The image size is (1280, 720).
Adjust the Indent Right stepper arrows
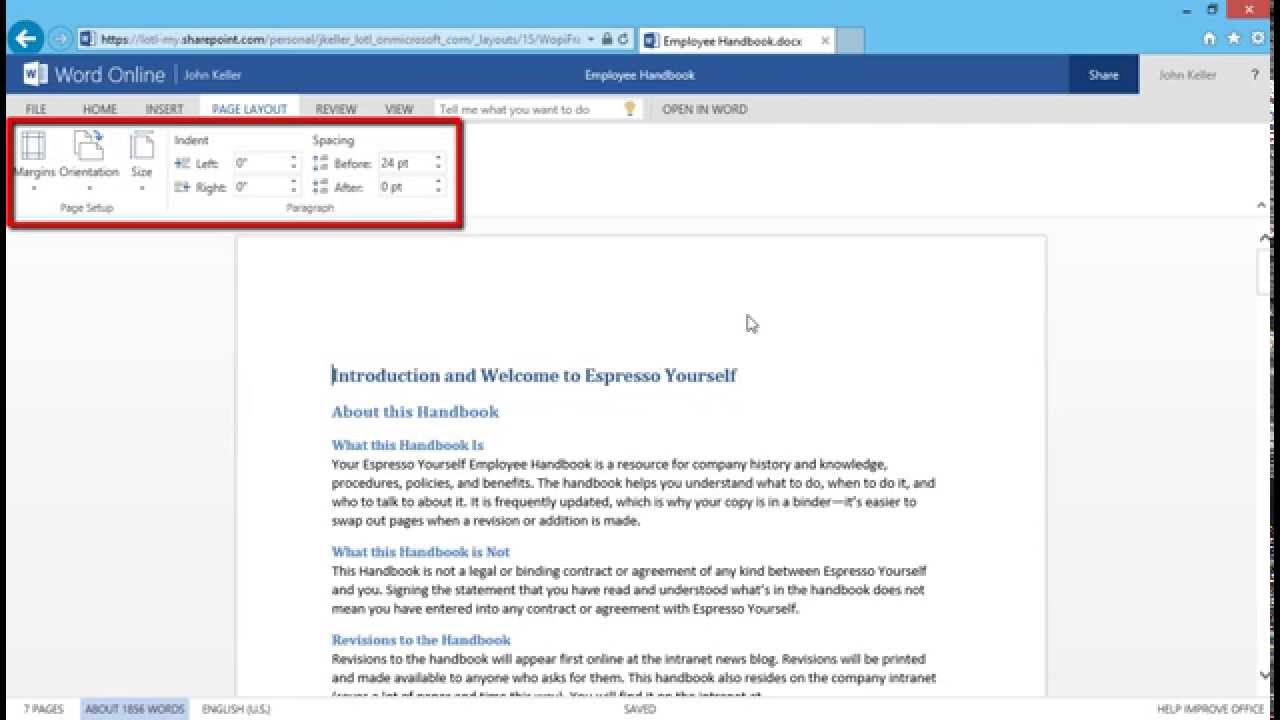click(x=294, y=186)
